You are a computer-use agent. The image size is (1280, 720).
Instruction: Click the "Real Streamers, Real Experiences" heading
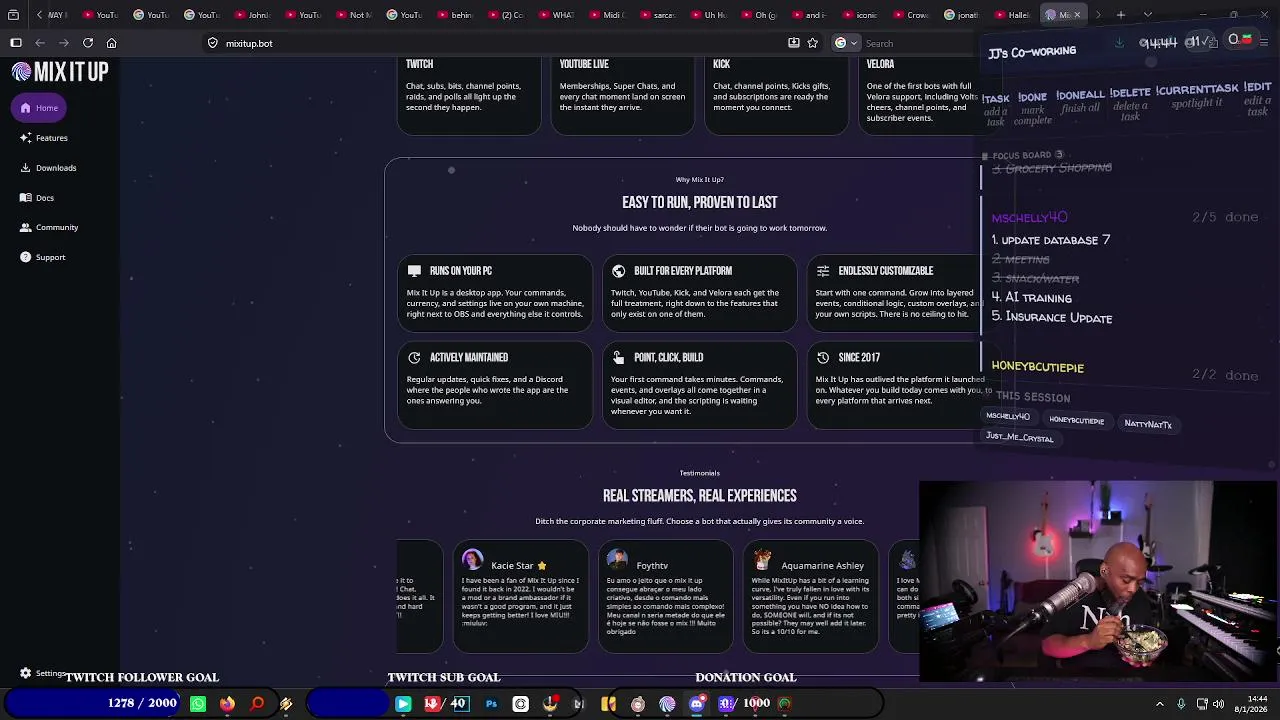coord(700,496)
